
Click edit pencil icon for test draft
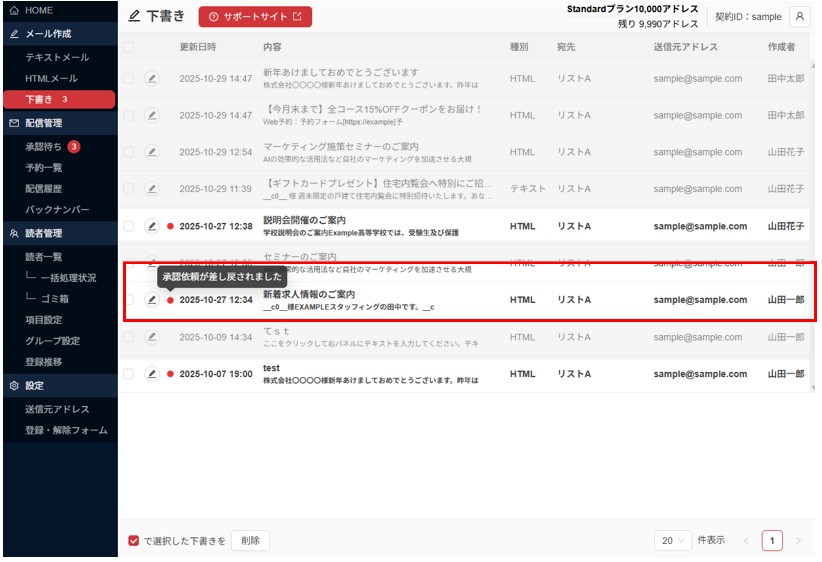click(x=152, y=374)
